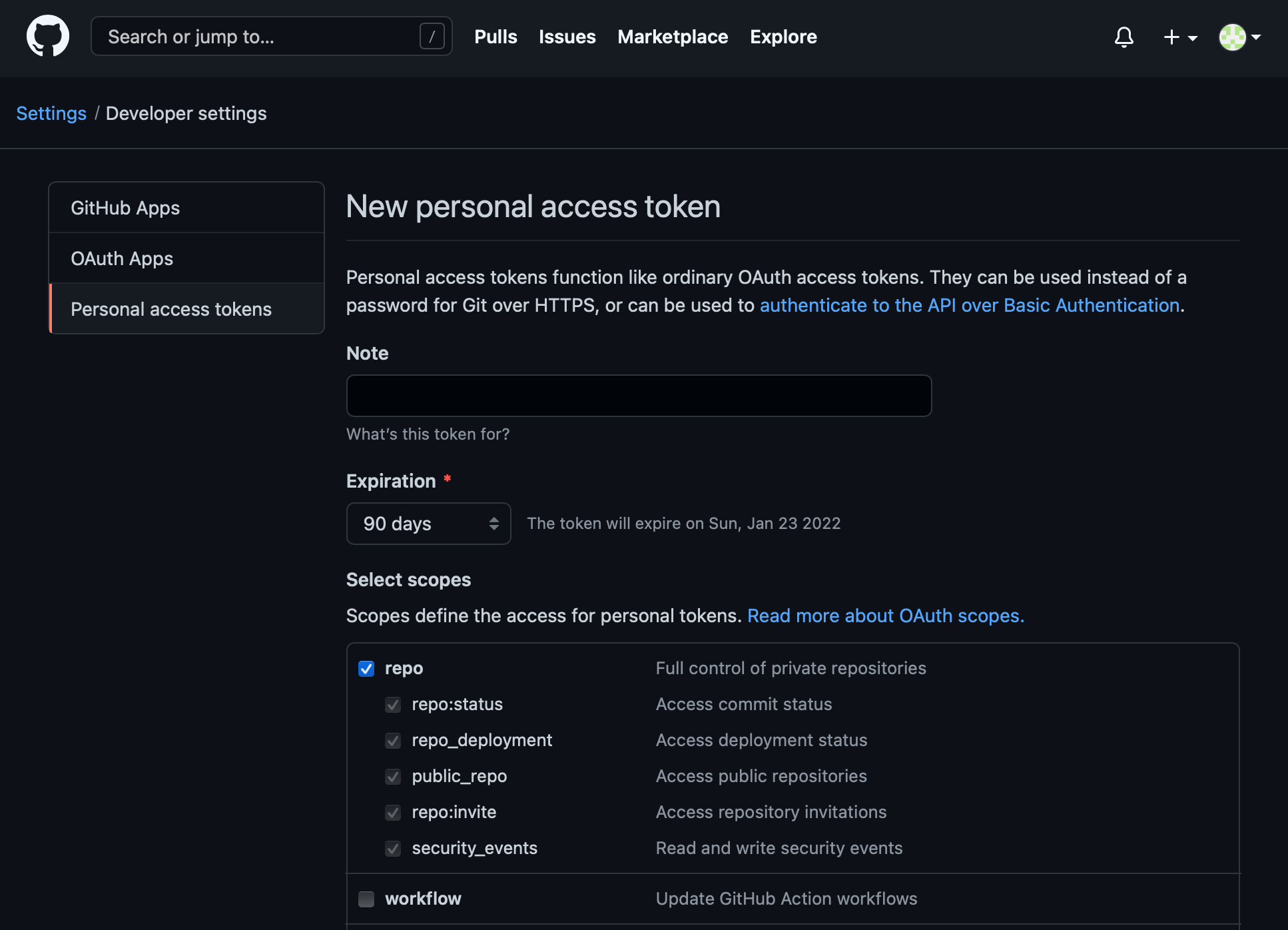Expand the create-new dropdown arrow

click(1193, 38)
